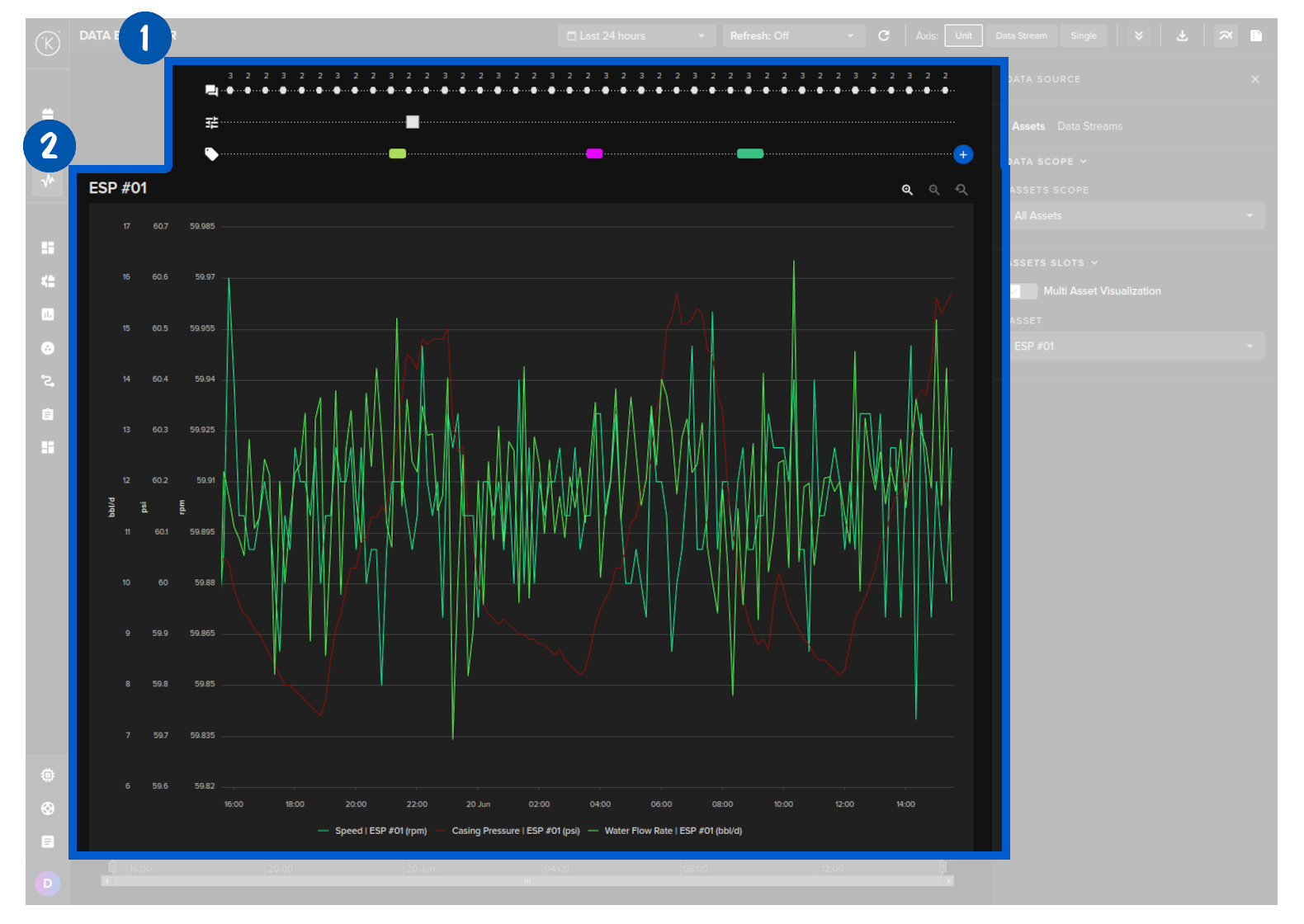Screen dimensions: 1304x924
Task: Click the comments icon on the annotation row
Action: click(211, 91)
